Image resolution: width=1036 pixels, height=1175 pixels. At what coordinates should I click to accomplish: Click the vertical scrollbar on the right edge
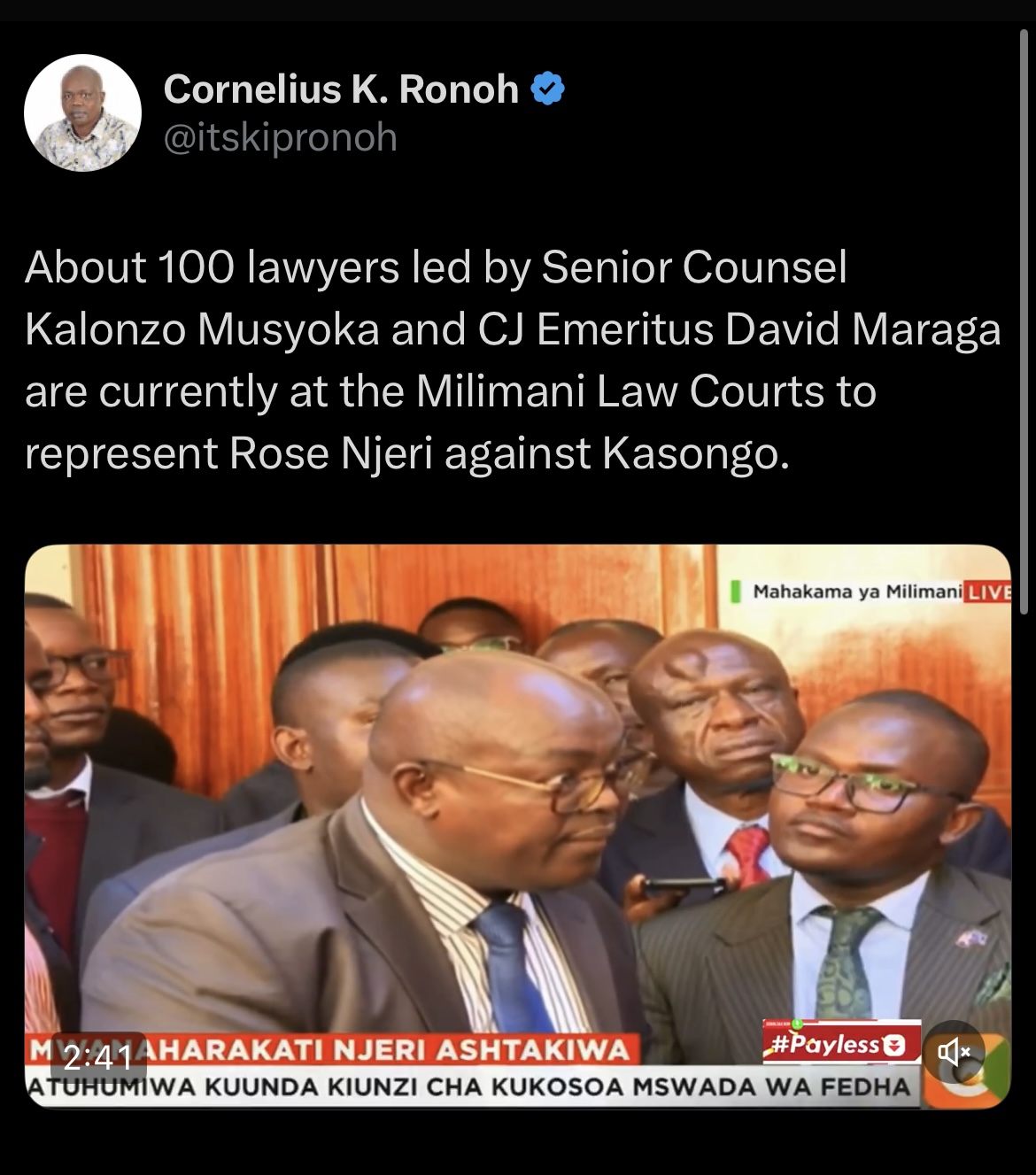[1024, 321]
